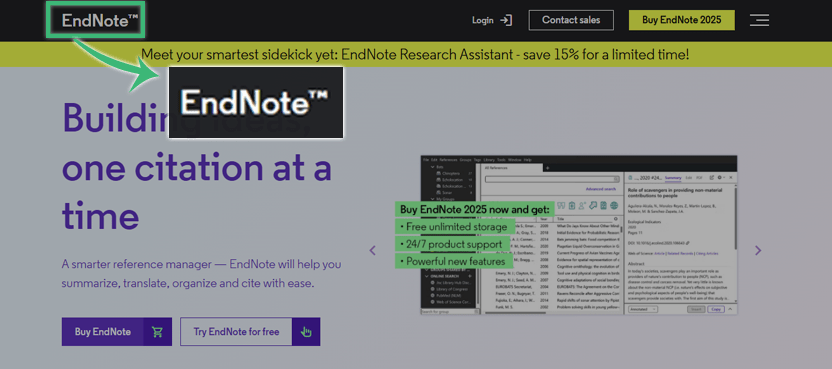The width and height of the screenshot is (832, 369).
Task: Add a new tab with the plus icon
Action: pyautogui.click(x=548, y=168)
